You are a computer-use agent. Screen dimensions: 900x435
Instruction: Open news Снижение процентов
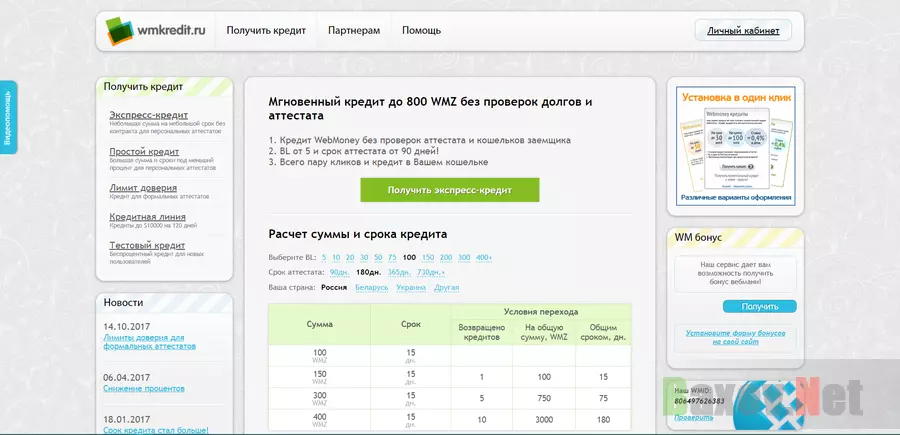point(144,389)
